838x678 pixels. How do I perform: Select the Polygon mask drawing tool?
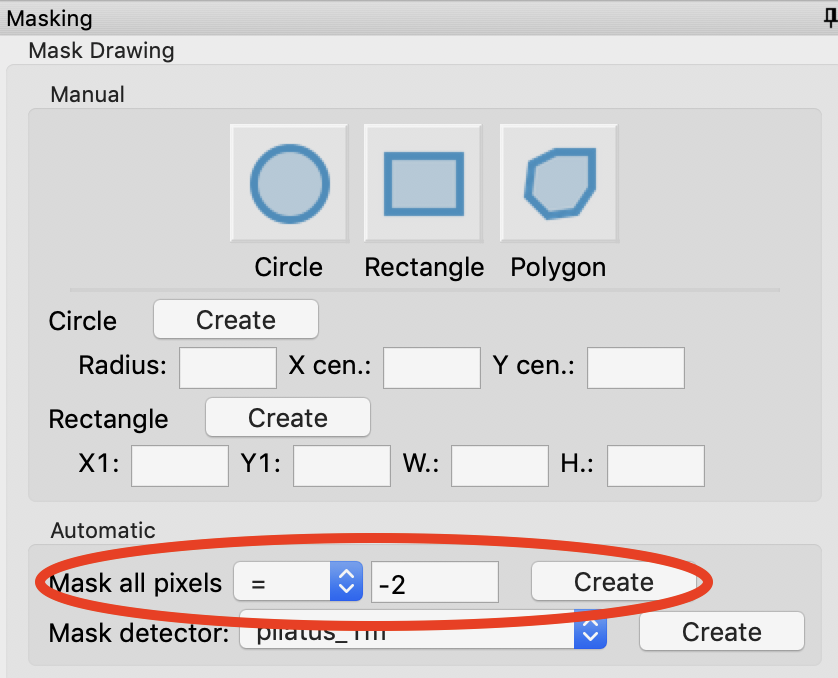559,183
